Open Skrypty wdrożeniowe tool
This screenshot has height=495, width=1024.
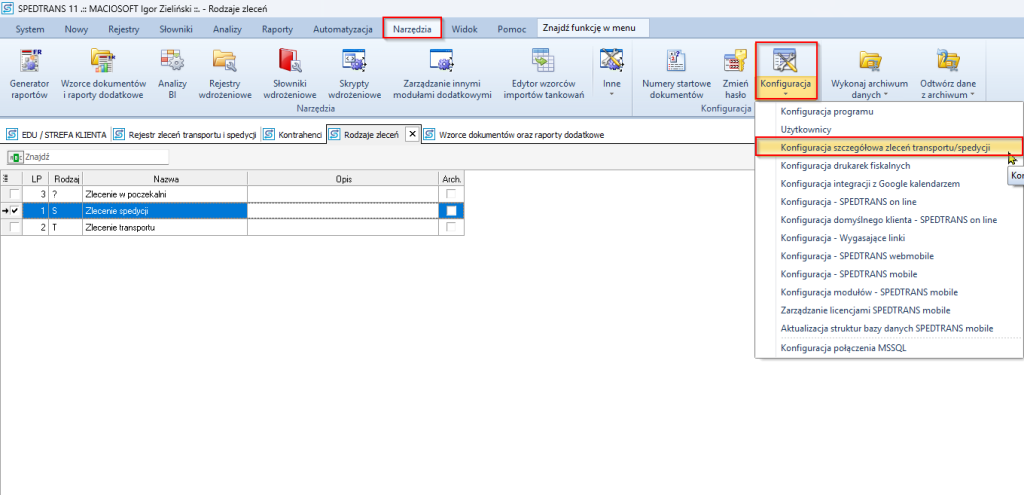pyautogui.click(x=354, y=72)
